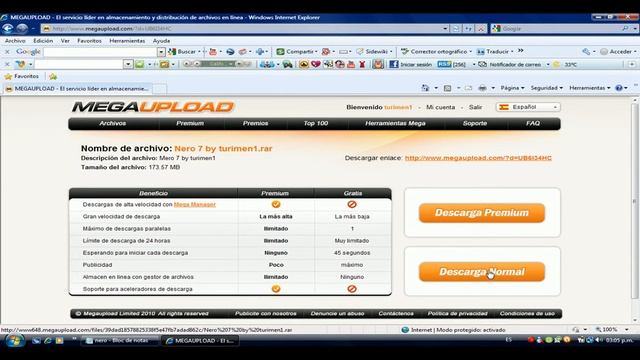
Task: Select the MEGAUPLOAD browser tab
Action: [77, 88]
